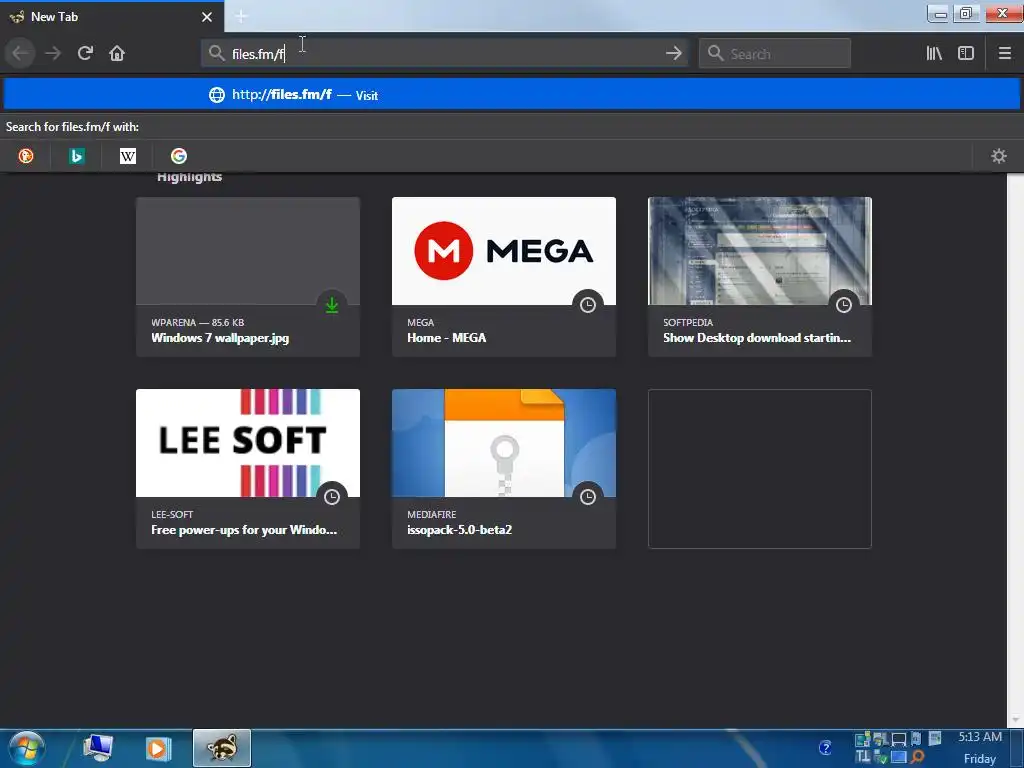Click 'issopack-5.0-beta2' title text
The image size is (1024, 768).
(x=460, y=530)
